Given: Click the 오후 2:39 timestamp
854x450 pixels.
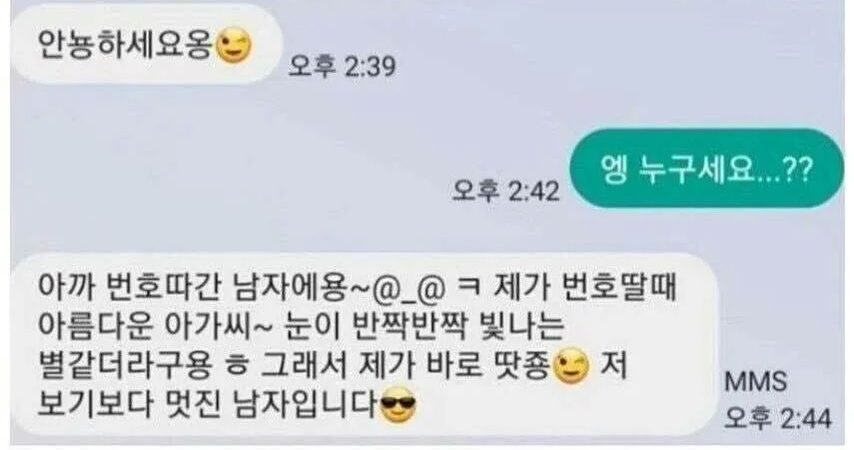Looking at the screenshot, I should pos(341,66).
